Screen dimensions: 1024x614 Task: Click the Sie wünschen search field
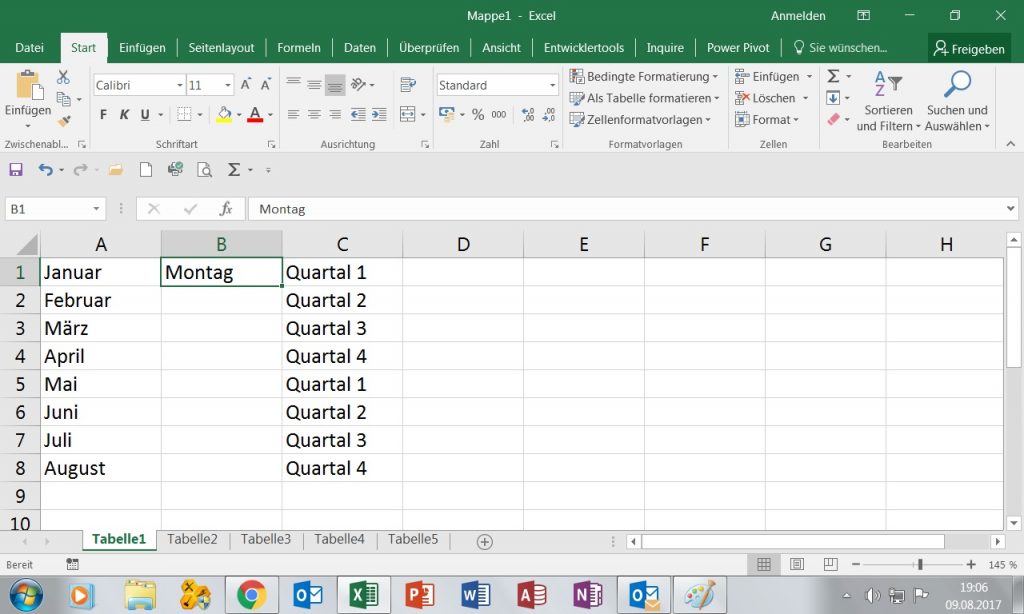click(x=840, y=48)
